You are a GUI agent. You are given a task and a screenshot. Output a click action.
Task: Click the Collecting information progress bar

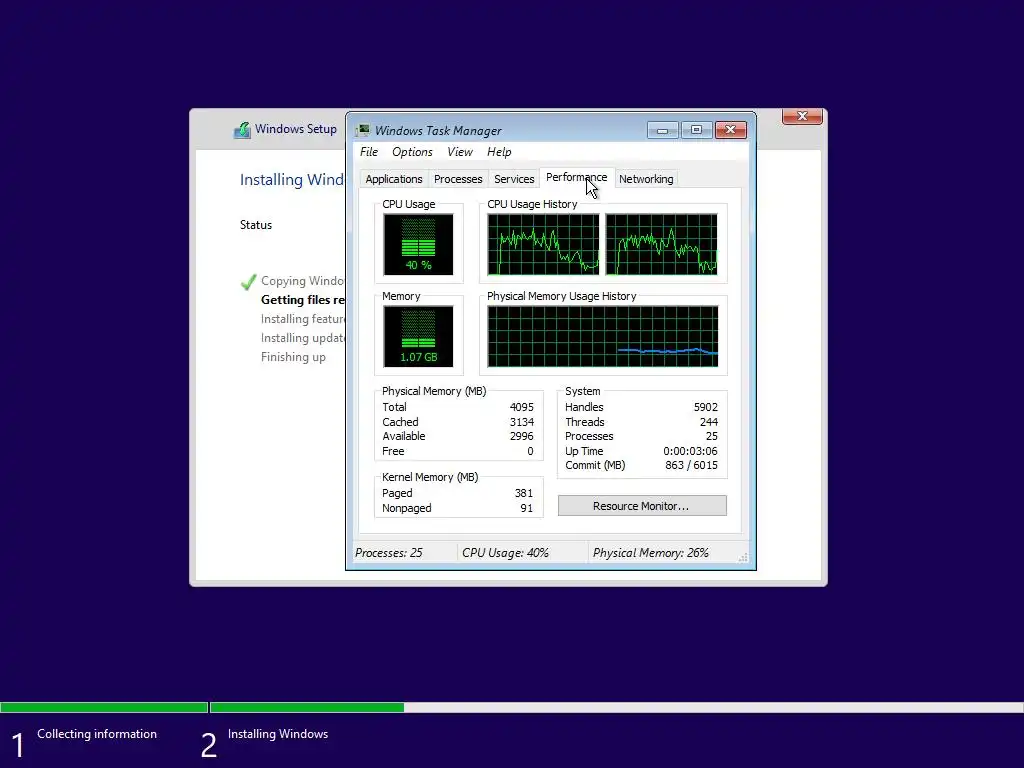tap(104, 707)
